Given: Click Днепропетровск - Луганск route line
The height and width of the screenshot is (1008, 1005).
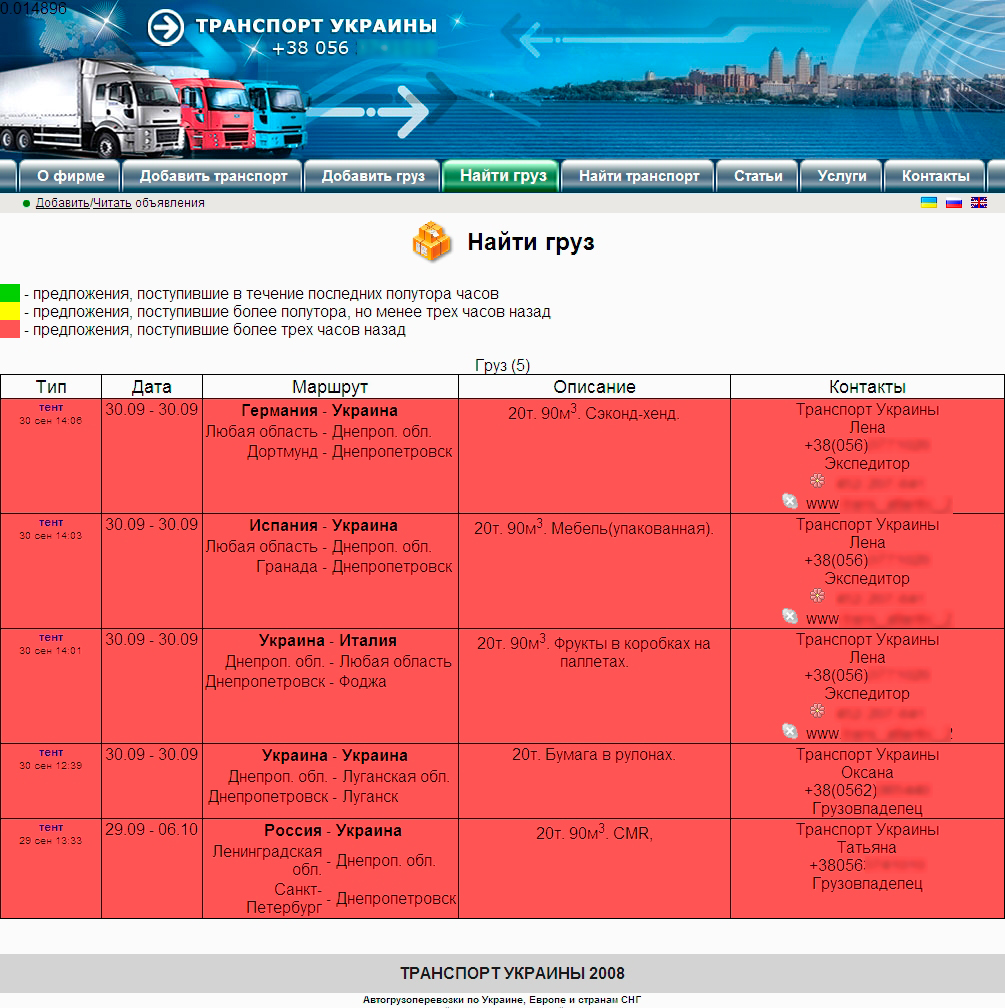Looking at the screenshot, I should (303, 797).
